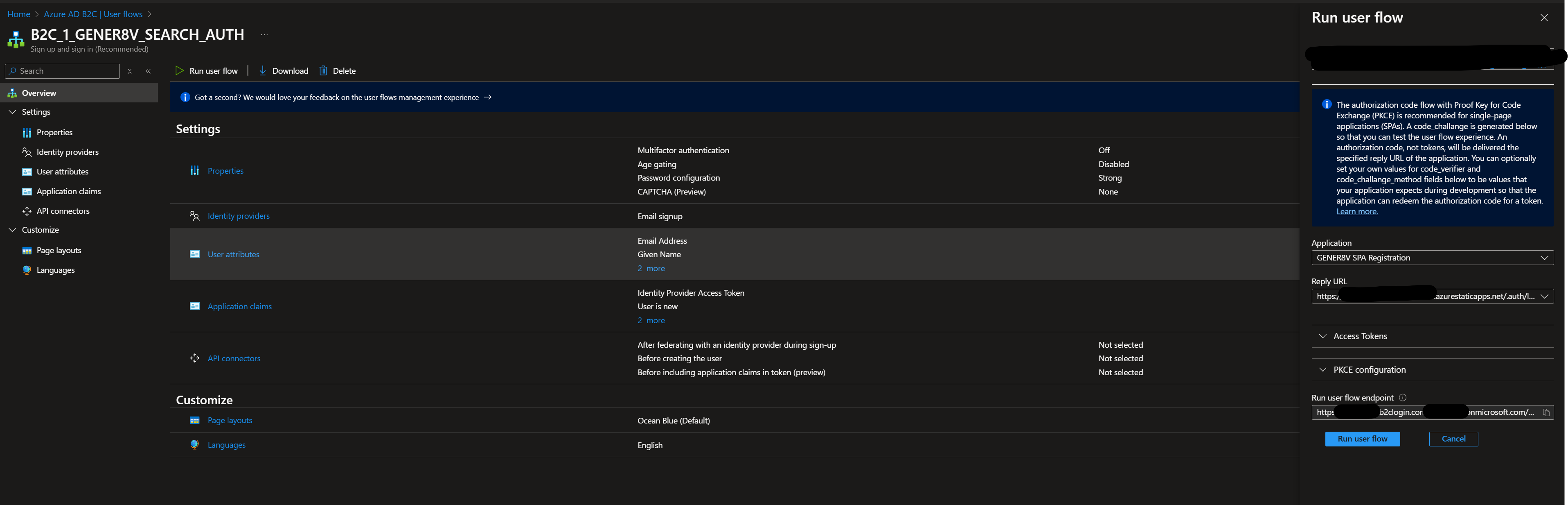Click the feedback banner arrow icon
The image size is (1568, 505).
click(488, 97)
